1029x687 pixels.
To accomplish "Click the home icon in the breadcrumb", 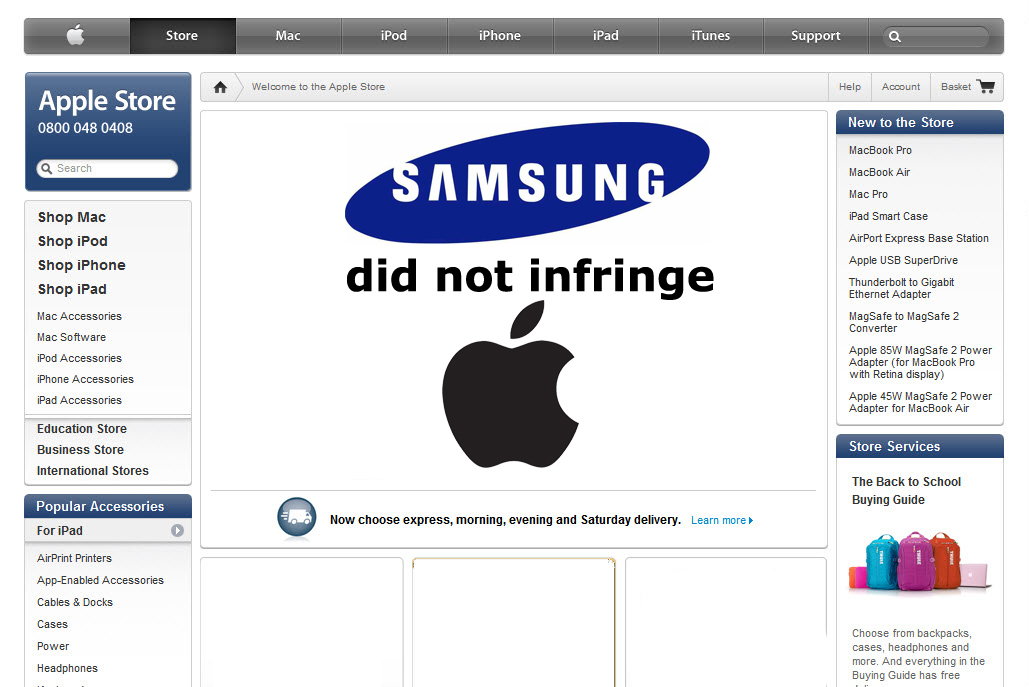I will pyautogui.click(x=220, y=87).
